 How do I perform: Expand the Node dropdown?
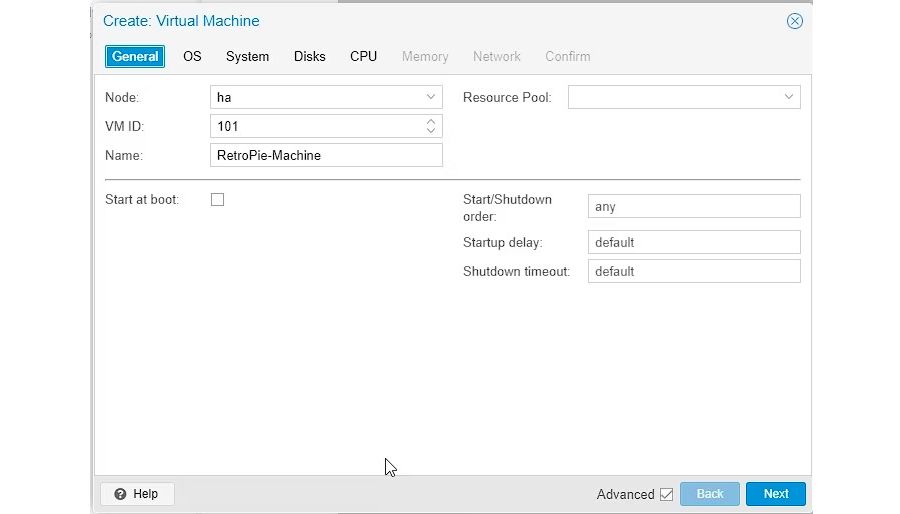click(431, 97)
